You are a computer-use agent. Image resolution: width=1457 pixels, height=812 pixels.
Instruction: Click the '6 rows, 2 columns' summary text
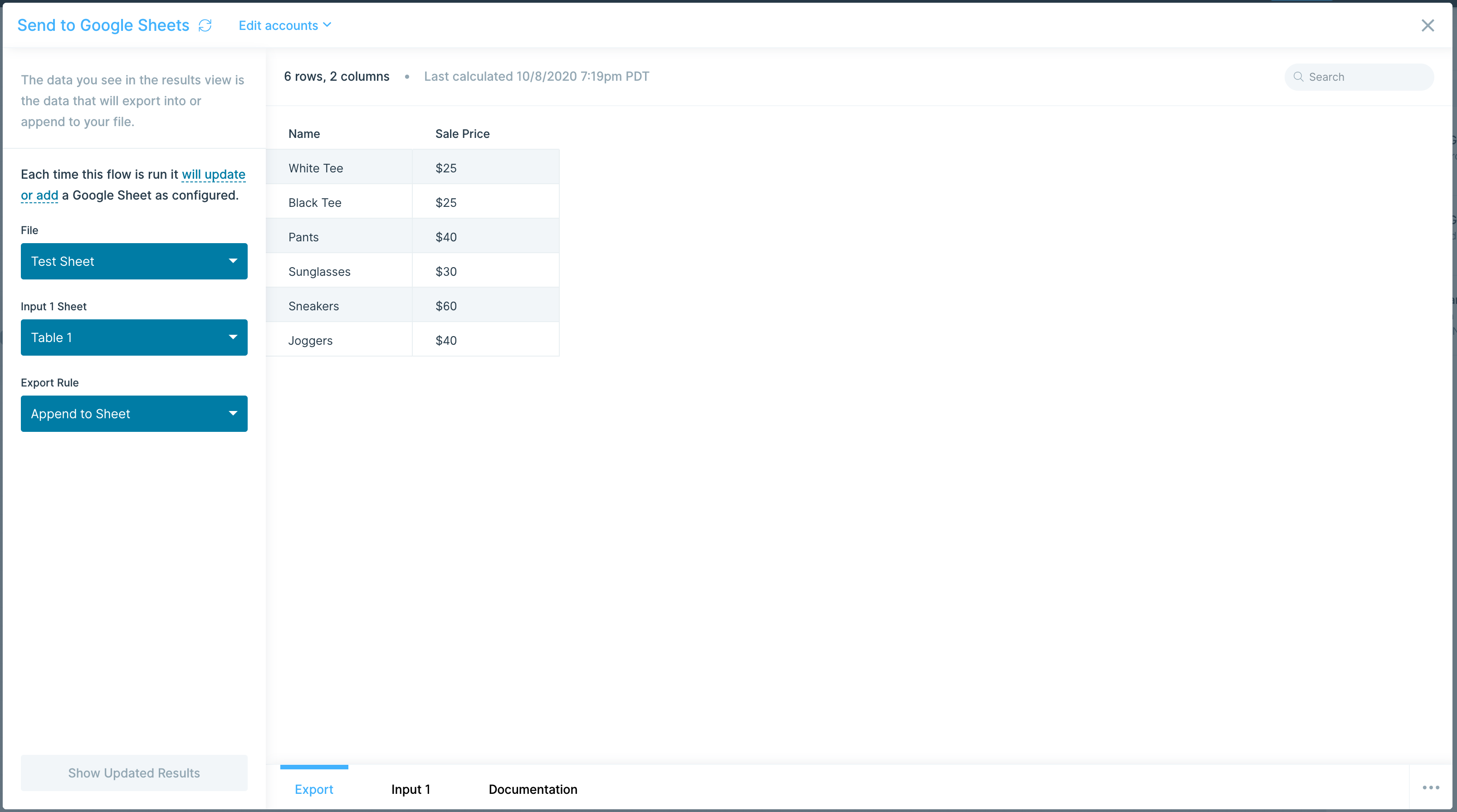tap(337, 76)
